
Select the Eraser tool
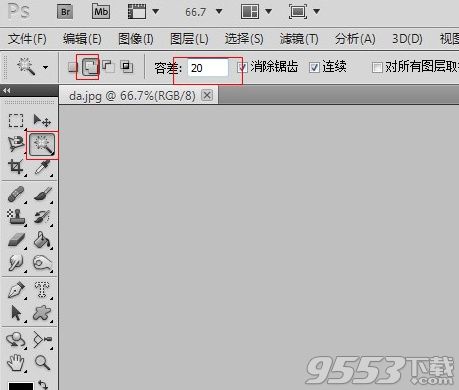point(16,240)
